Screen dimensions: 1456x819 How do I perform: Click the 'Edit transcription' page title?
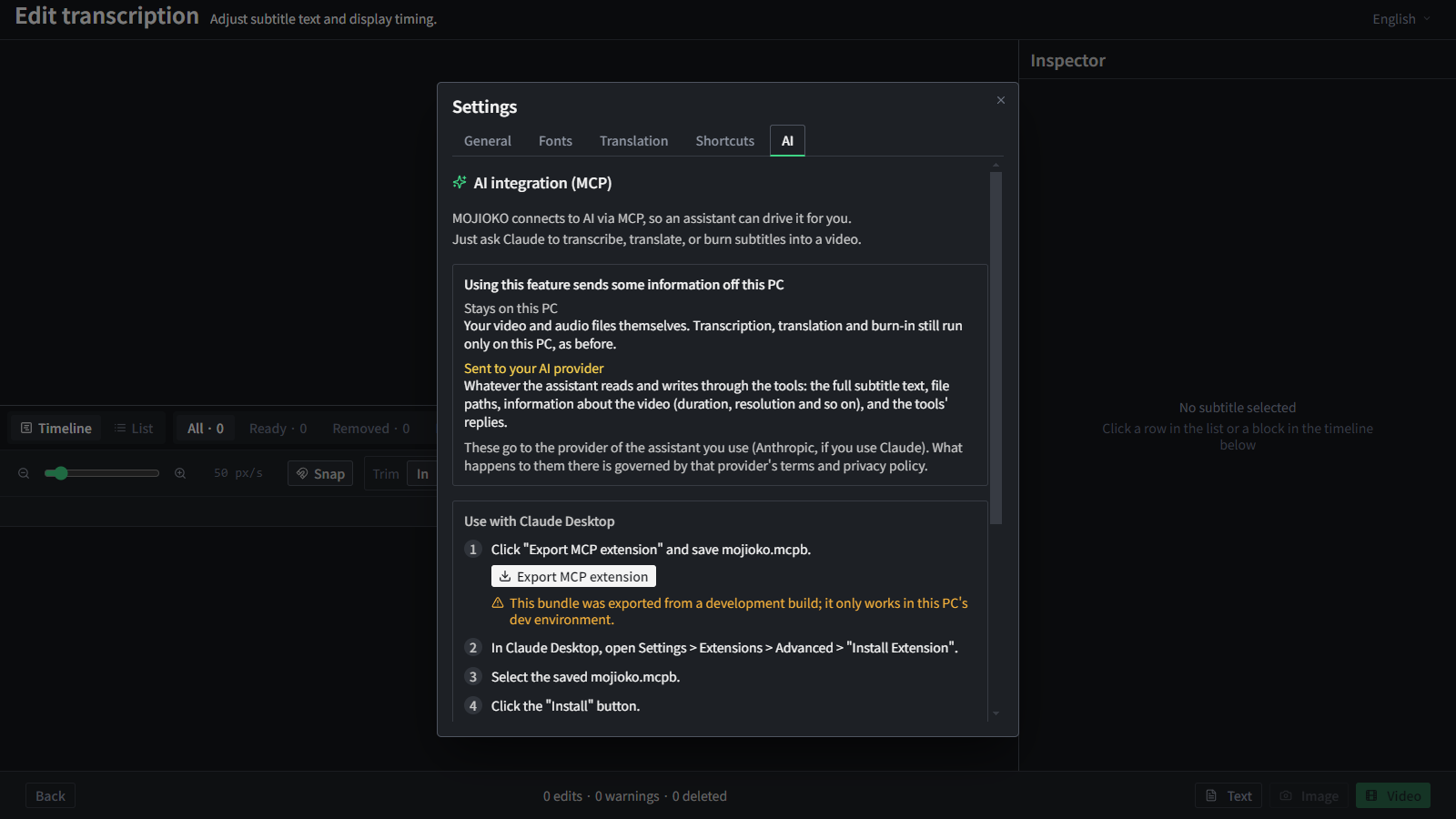[x=107, y=16]
